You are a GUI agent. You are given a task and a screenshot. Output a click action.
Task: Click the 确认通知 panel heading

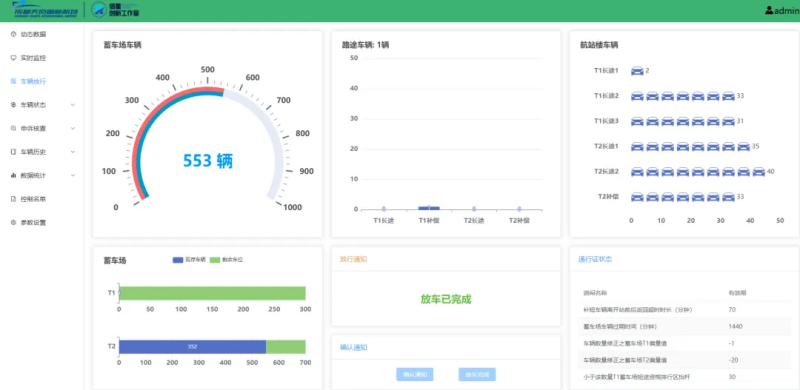coord(354,347)
